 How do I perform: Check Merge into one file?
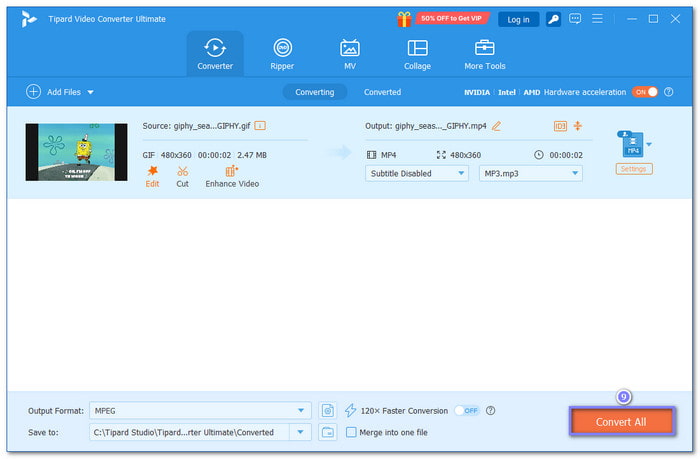(x=351, y=432)
